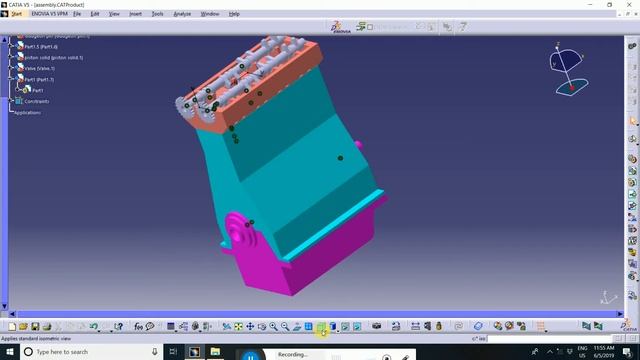Click the Zoom In magnifier
This screenshot has width=640, height=360.
tap(273, 327)
